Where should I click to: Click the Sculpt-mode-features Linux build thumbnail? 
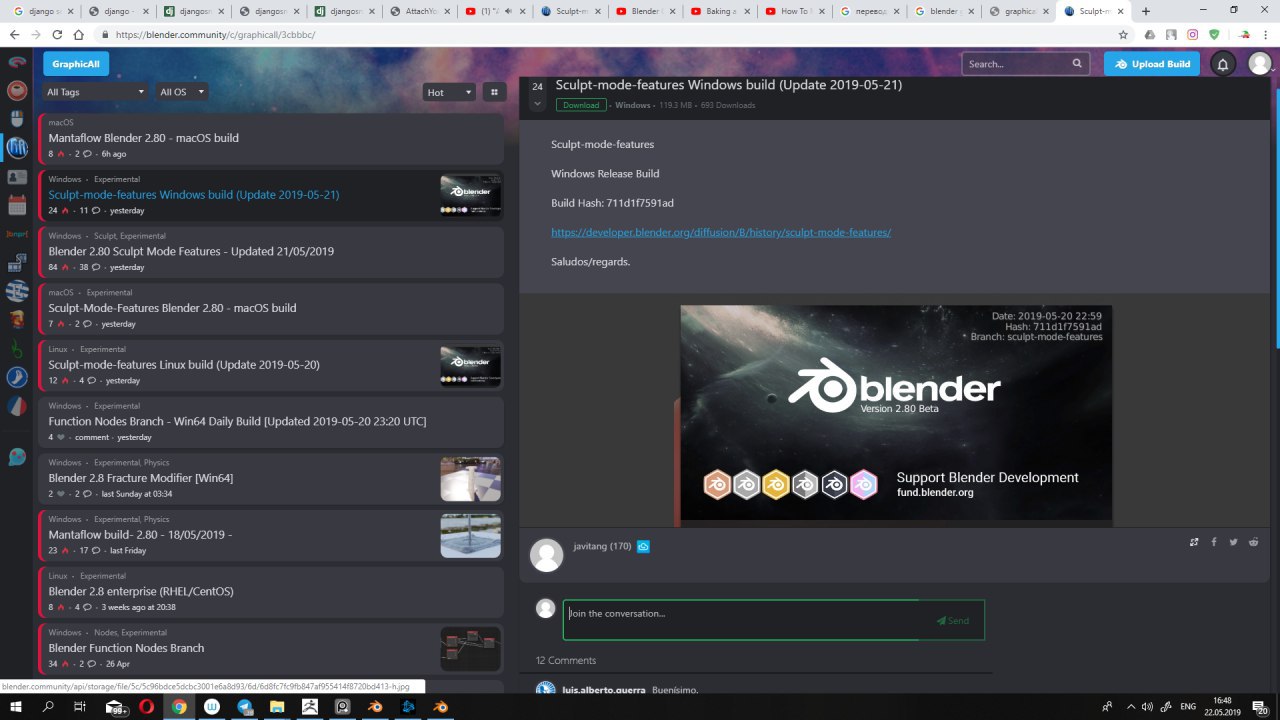[470, 366]
